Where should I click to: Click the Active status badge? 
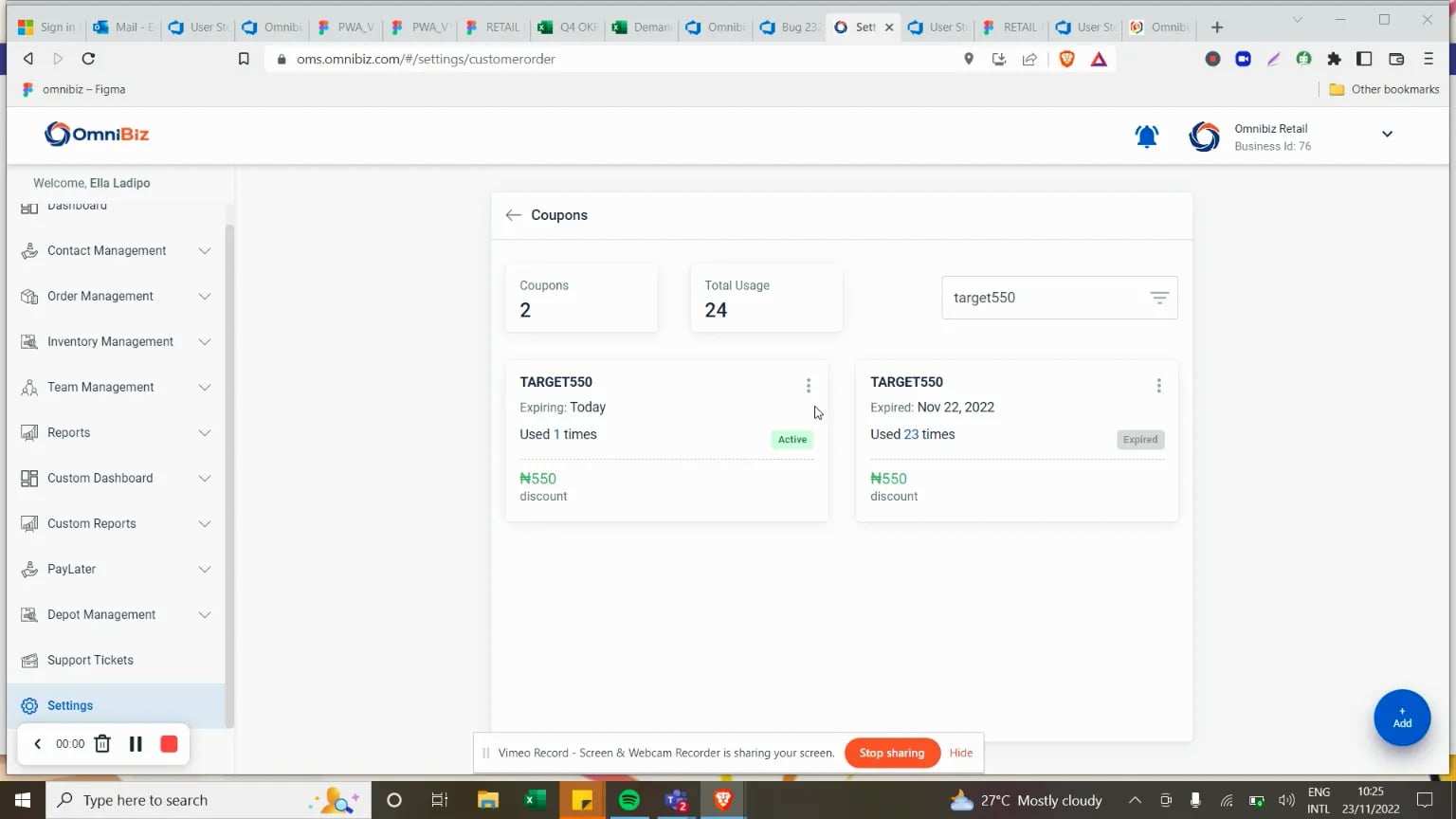click(792, 439)
